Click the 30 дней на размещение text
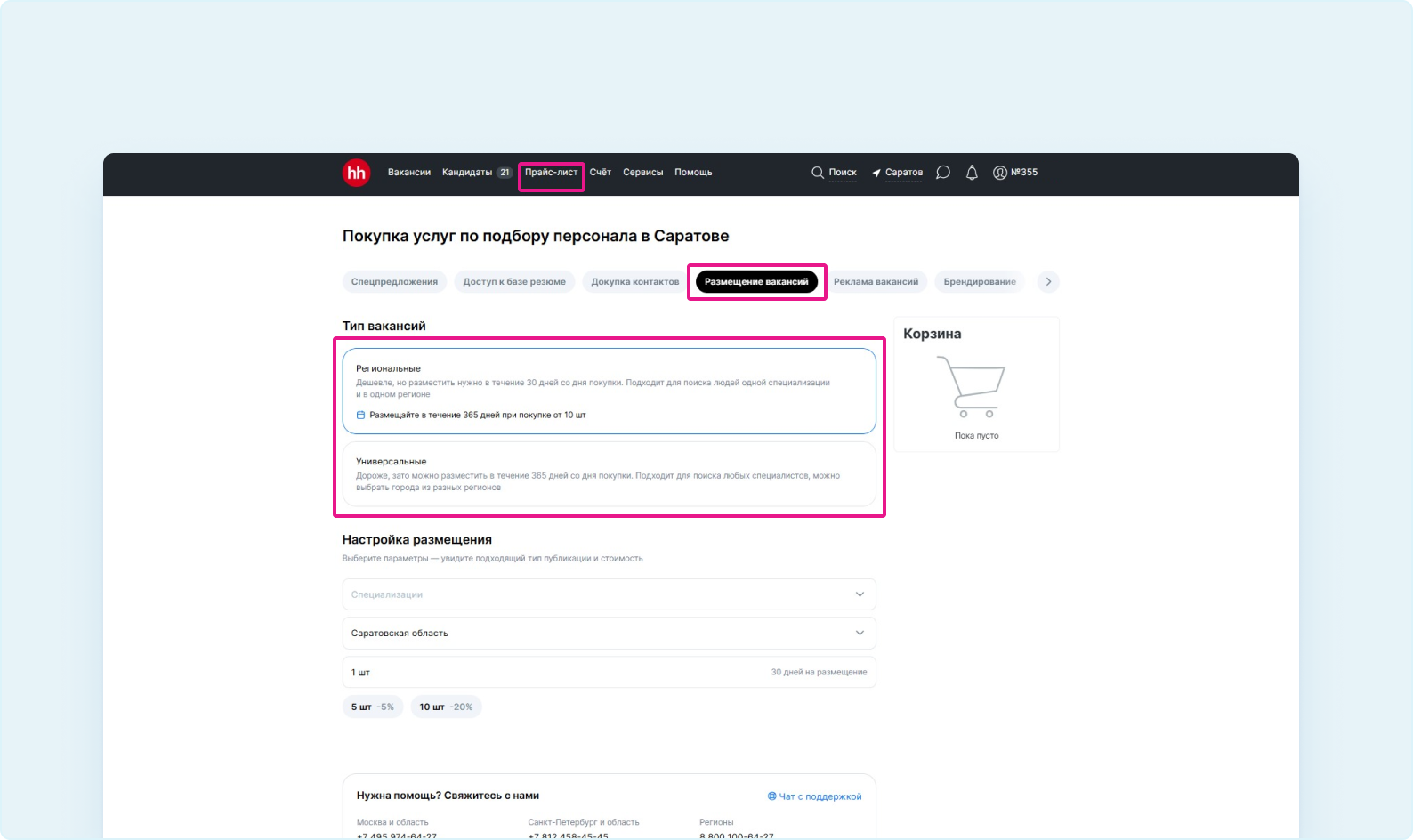Screen dimensions: 1413x840 [819, 673]
